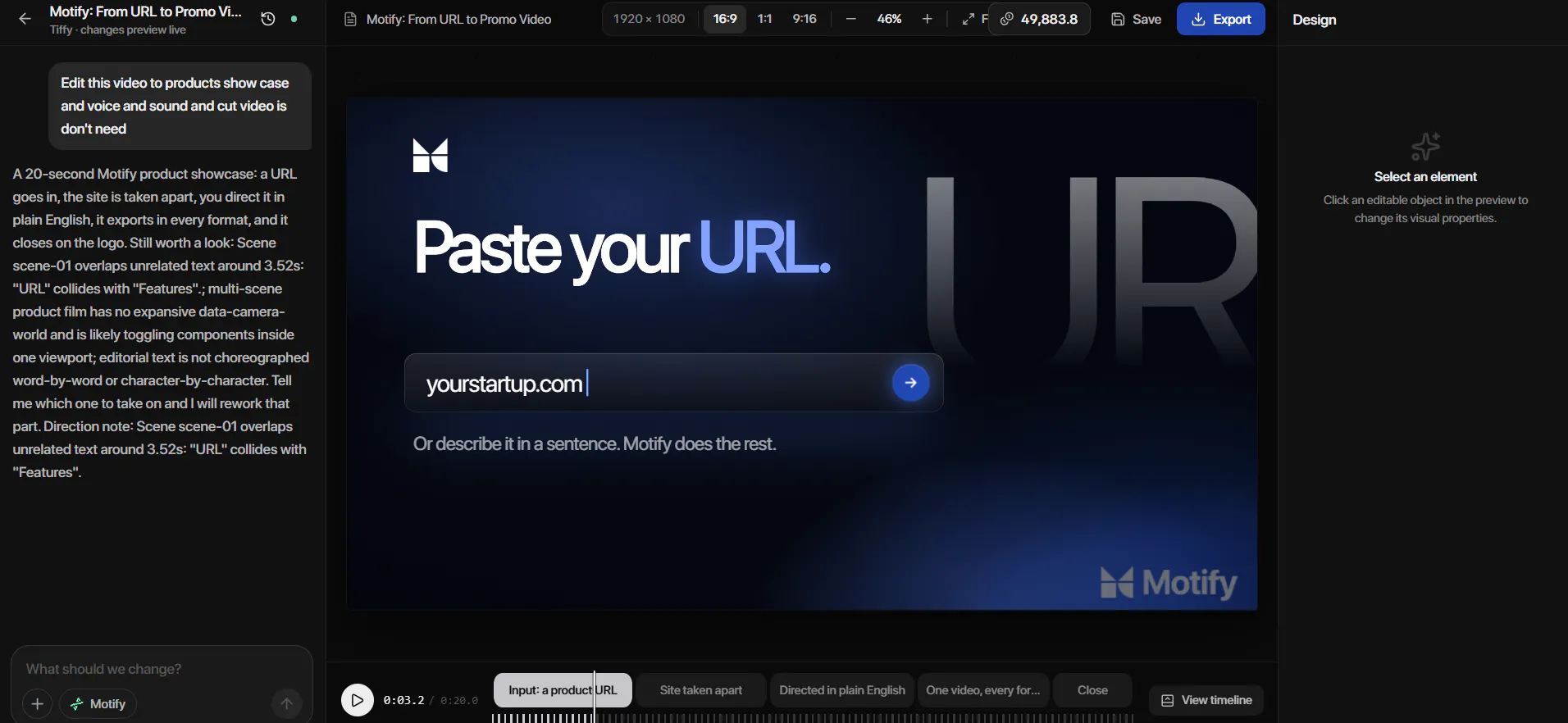Jump to the 'One video, every for...' scene
Image resolution: width=1568 pixels, height=723 pixels.
click(983, 690)
